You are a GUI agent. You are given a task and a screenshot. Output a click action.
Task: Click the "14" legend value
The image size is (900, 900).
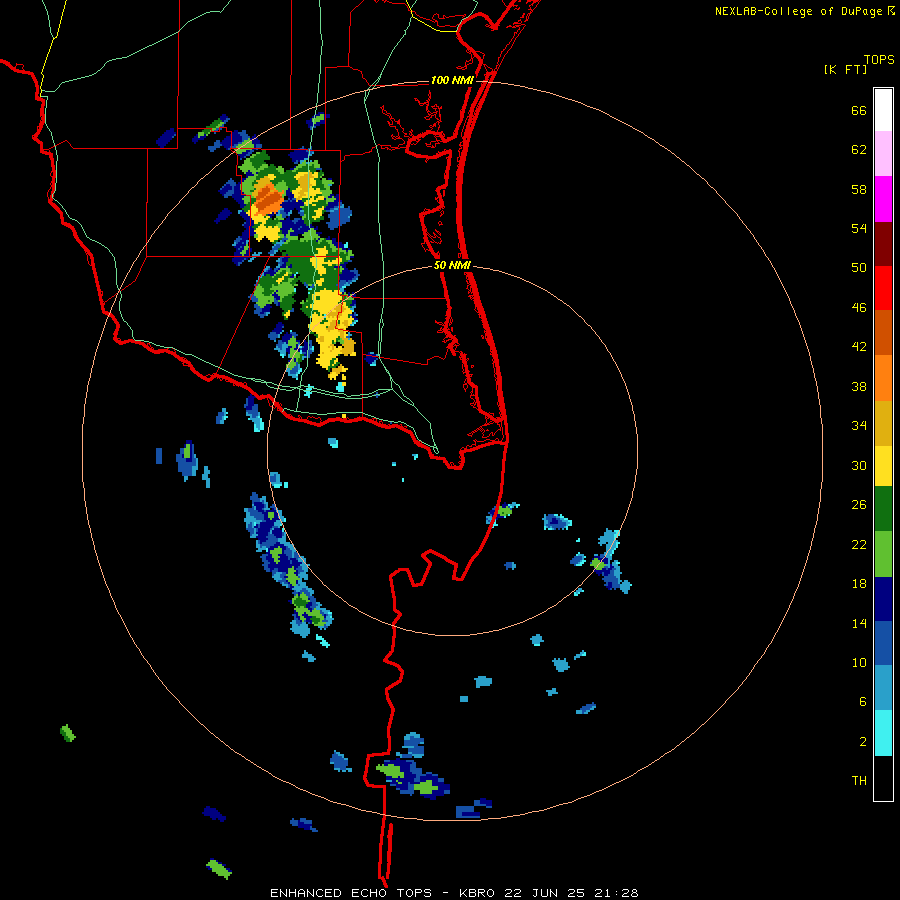[859, 623]
